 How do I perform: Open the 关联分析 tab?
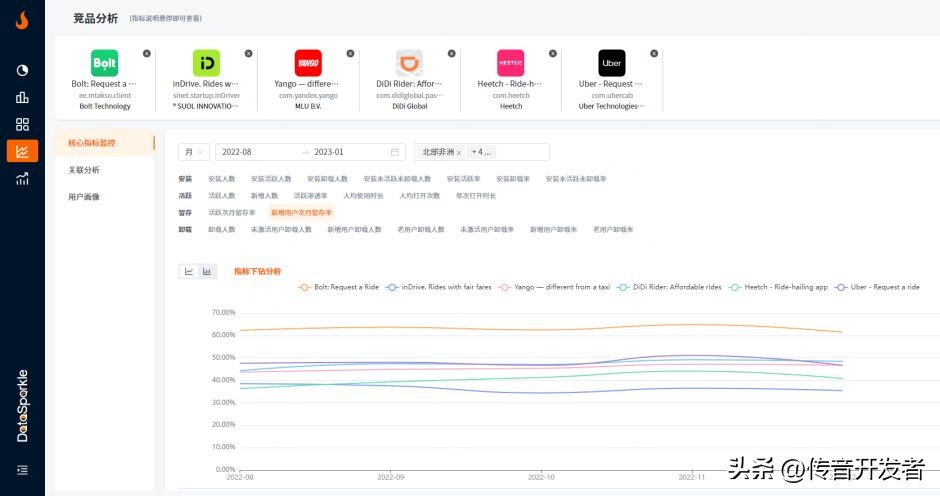point(84,170)
